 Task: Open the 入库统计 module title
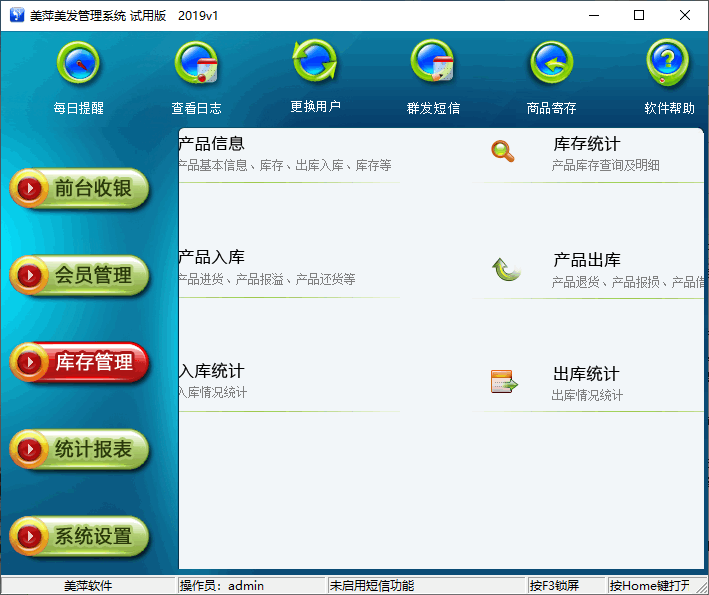pyautogui.click(x=212, y=371)
